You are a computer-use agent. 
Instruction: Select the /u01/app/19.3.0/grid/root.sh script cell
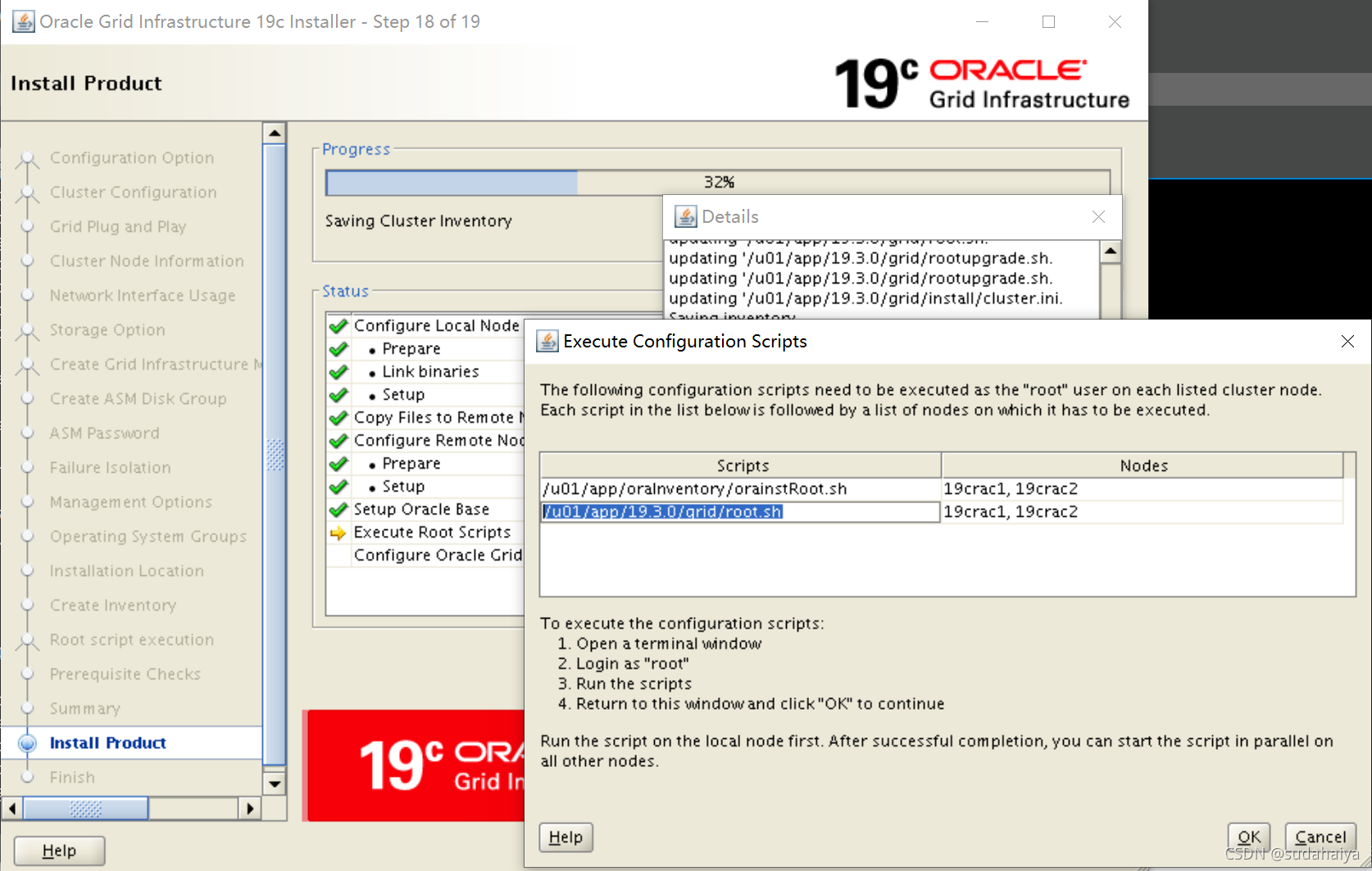click(x=740, y=511)
